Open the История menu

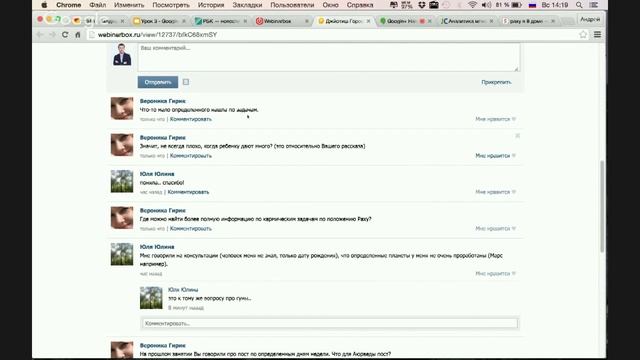[x=211, y=5]
